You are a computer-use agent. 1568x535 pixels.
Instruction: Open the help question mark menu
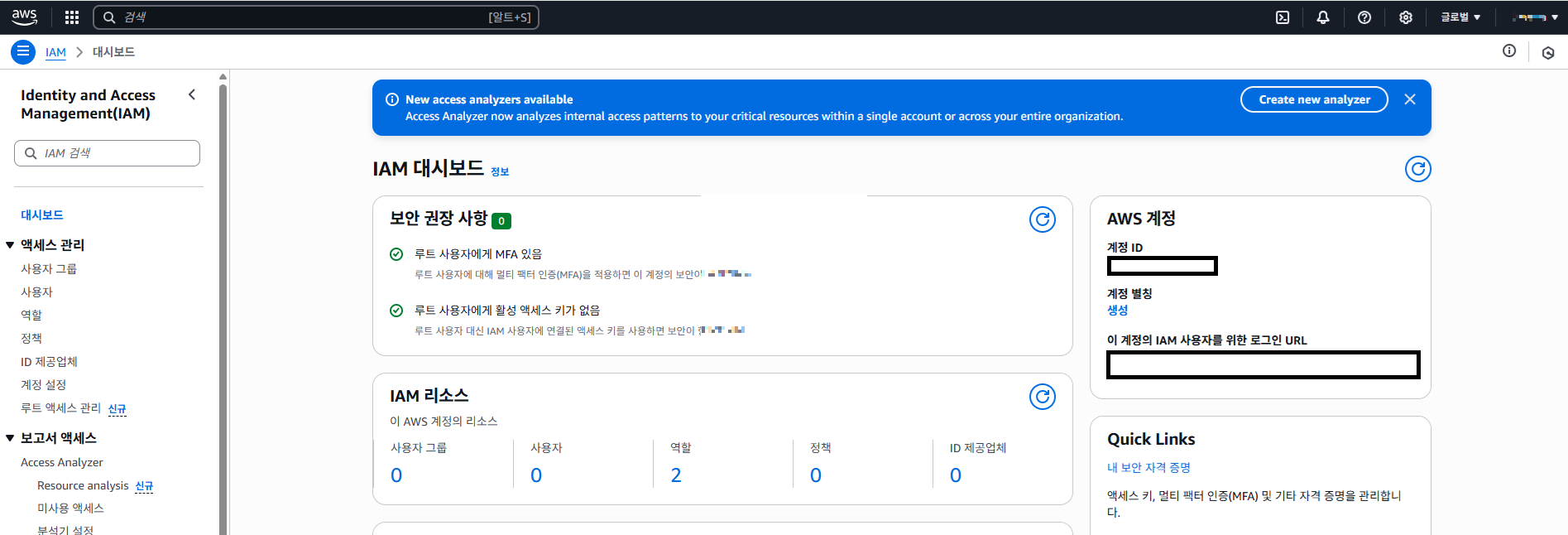tap(1364, 17)
